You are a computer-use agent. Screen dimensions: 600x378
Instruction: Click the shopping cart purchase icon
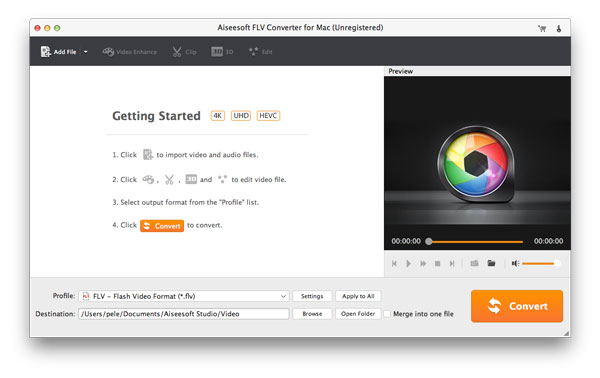(542, 28)
